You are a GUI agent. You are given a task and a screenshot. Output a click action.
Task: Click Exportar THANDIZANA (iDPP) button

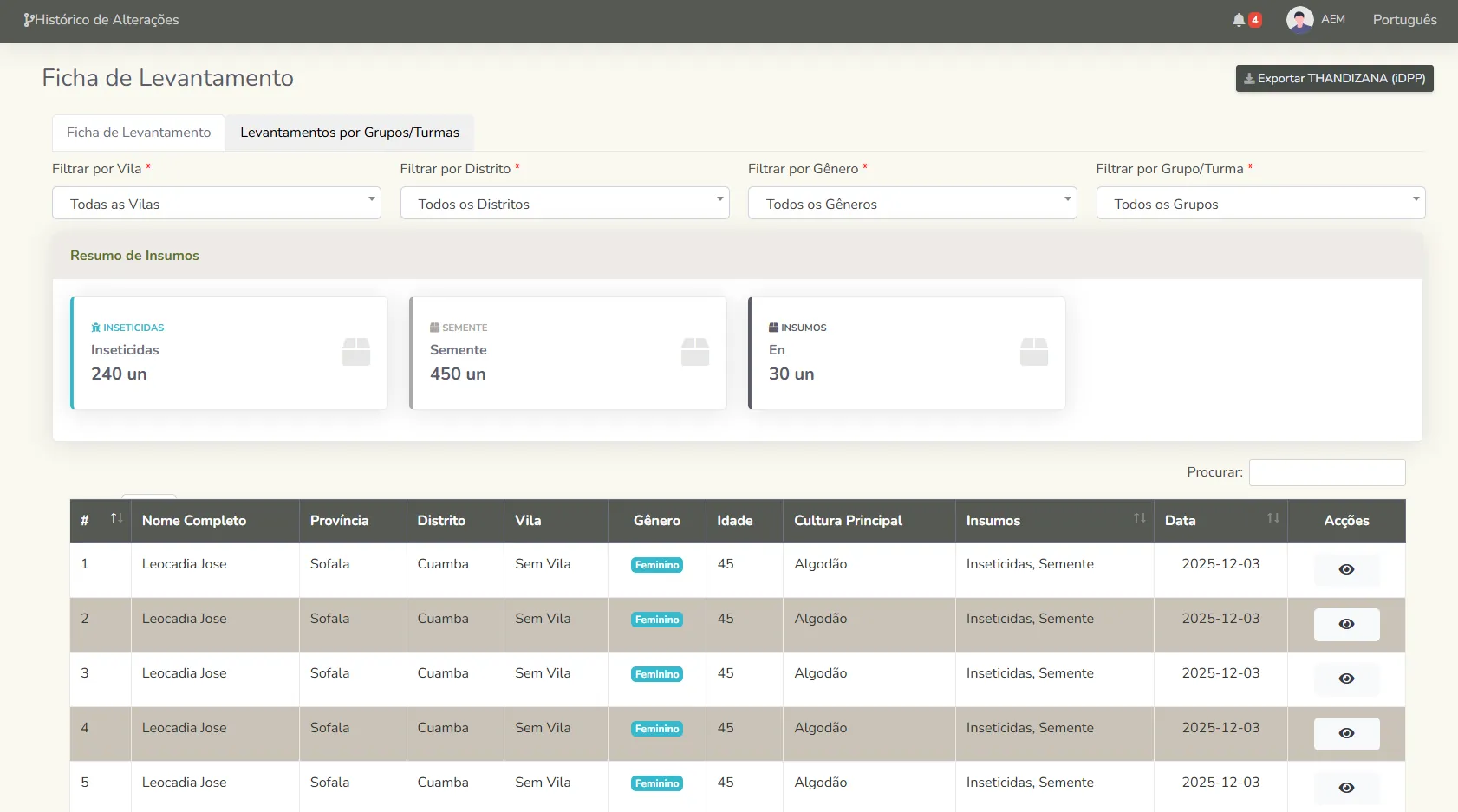(x=1334, y=78)
